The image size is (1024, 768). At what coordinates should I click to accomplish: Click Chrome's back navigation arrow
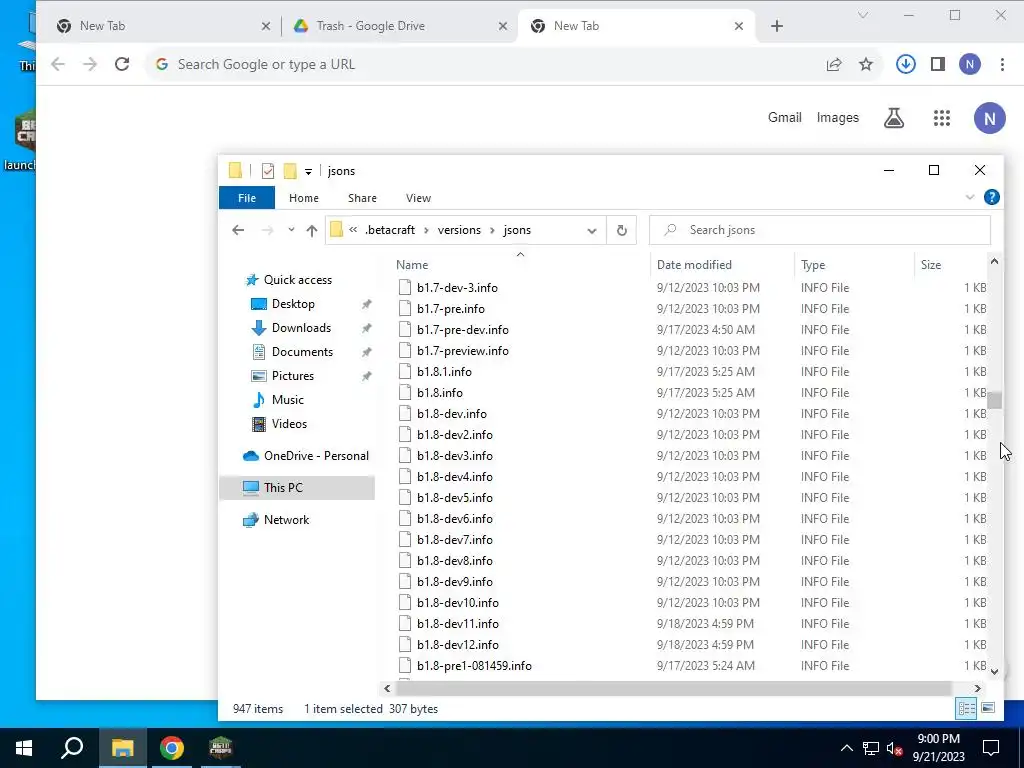click(58, 64)
